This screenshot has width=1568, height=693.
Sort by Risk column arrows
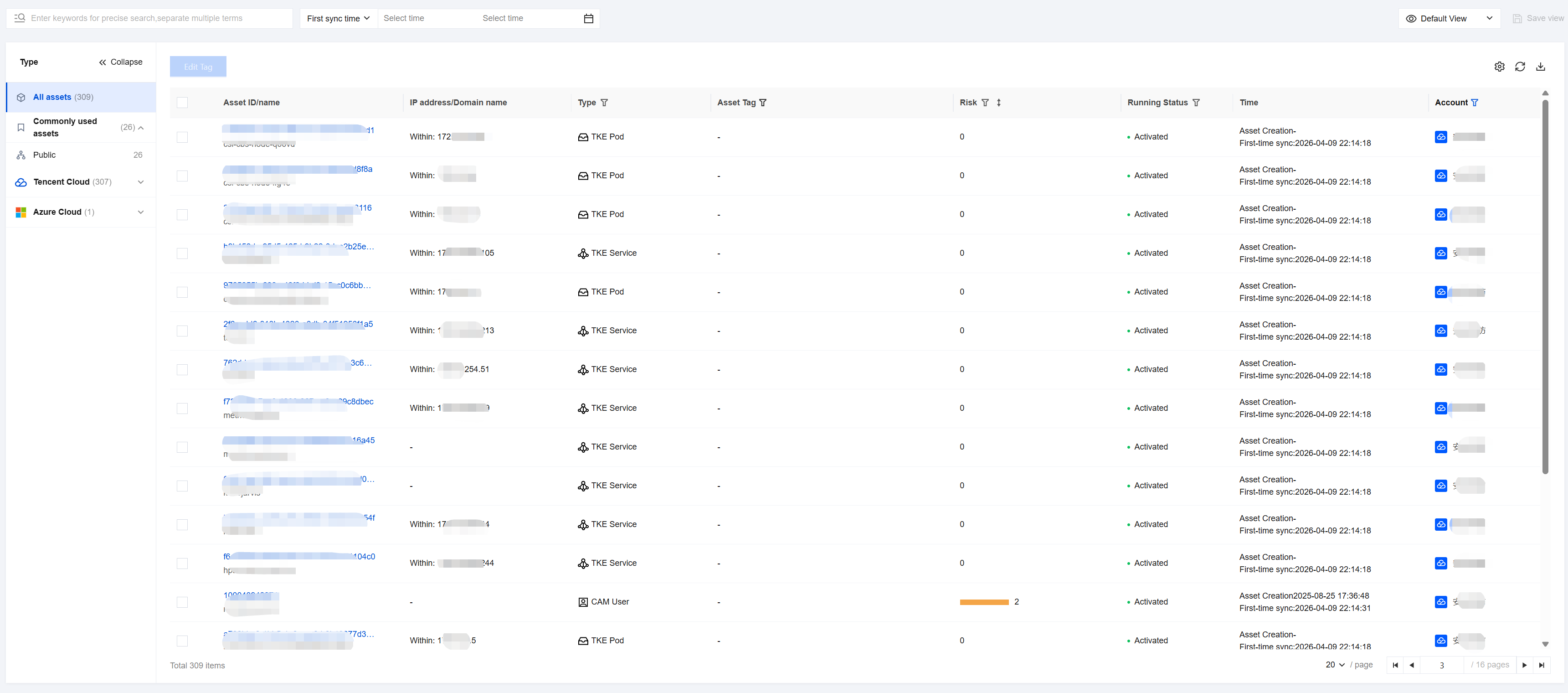[x=999, y=103]
